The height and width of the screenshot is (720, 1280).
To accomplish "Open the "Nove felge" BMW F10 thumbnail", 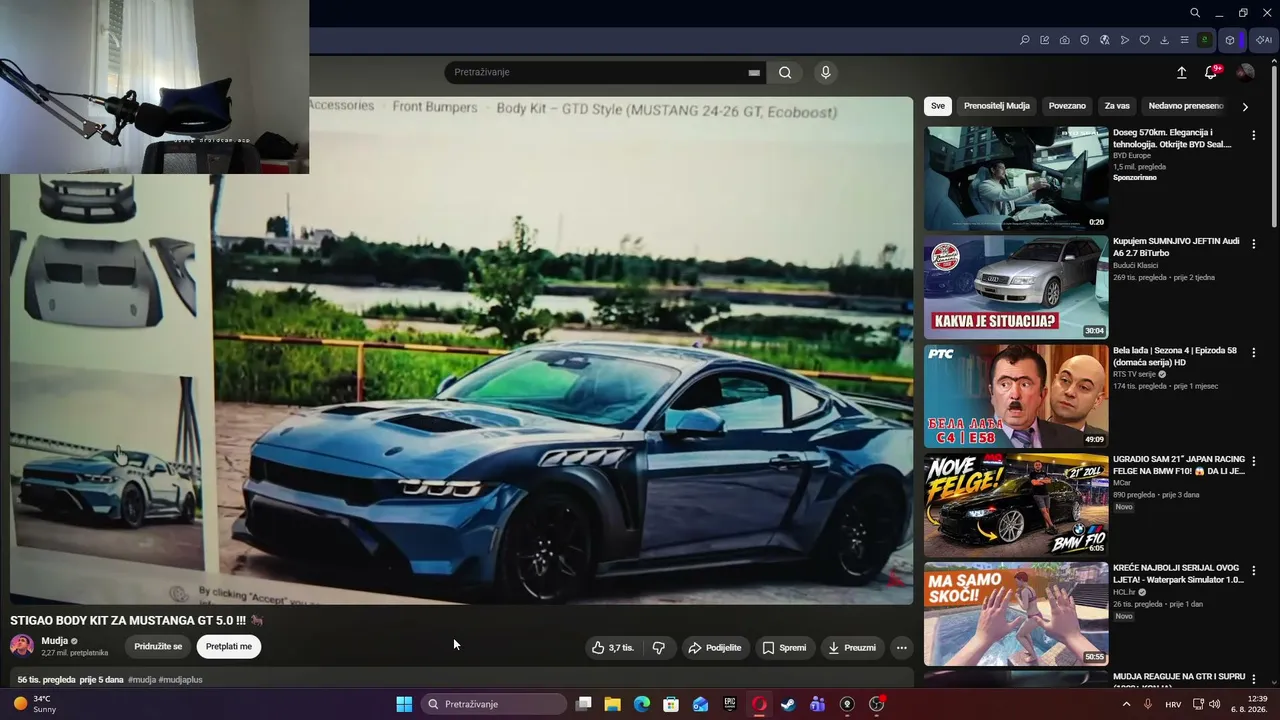I will (1016, 505).
